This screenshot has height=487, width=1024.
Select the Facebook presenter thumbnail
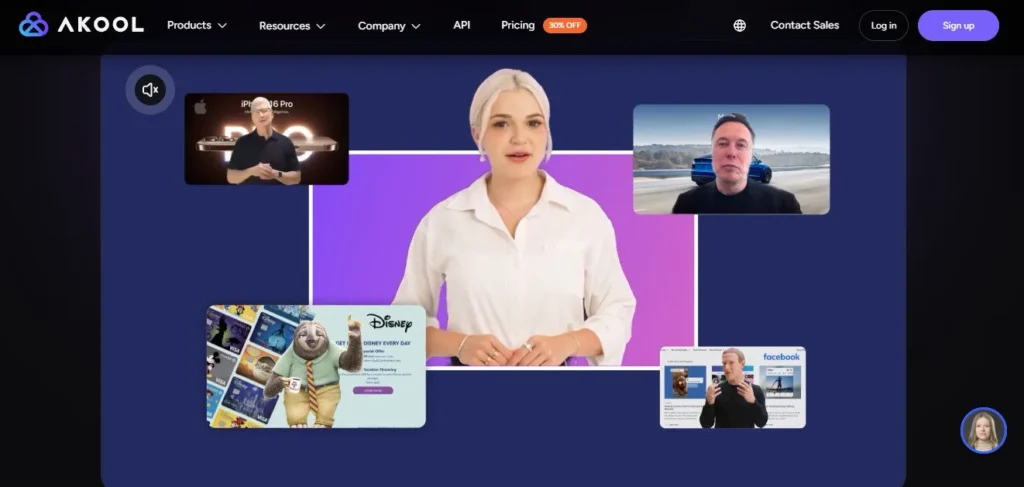pos(732,387)
